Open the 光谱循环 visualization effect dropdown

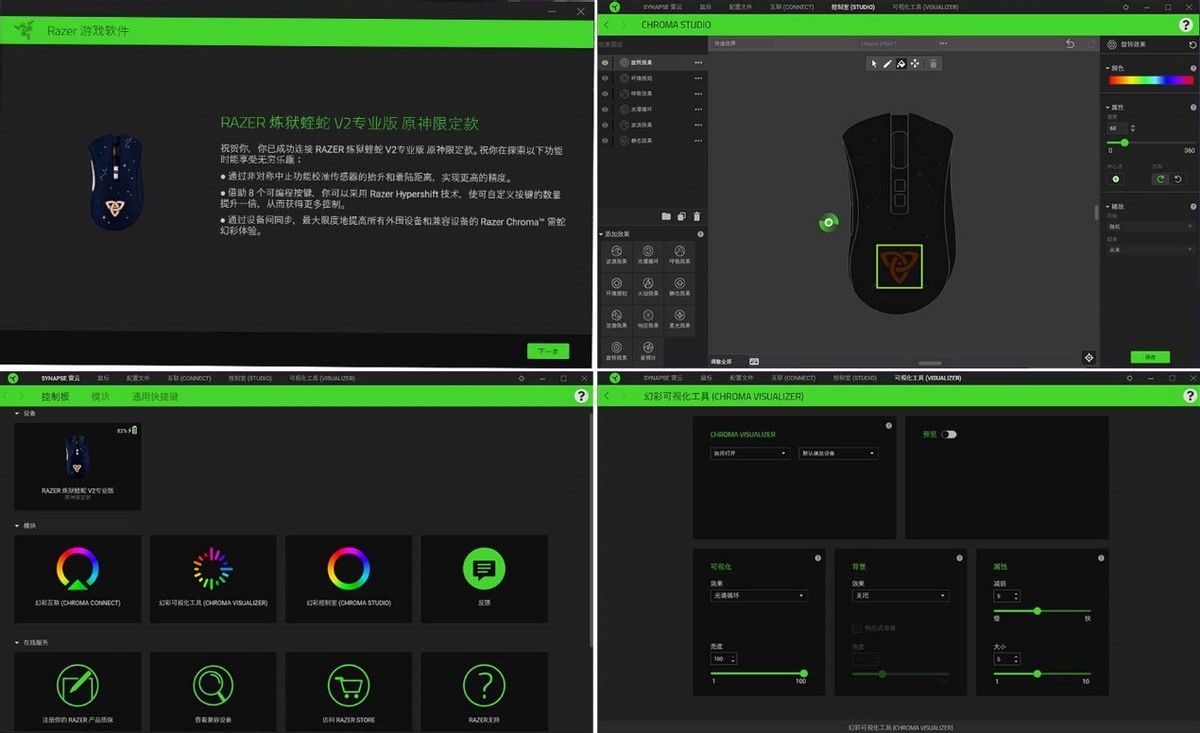point(758,596)
